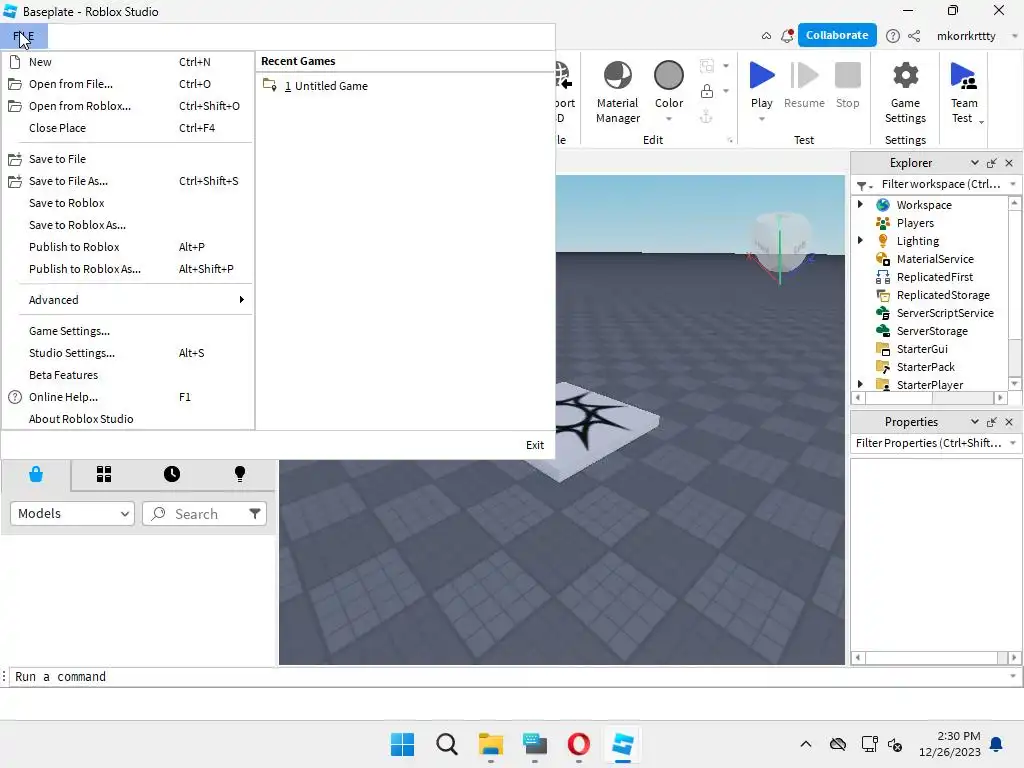Viewport: 1024px width, 768px height.
Task: Open Recent tab in Toolbox
Action: pos(172,474)
